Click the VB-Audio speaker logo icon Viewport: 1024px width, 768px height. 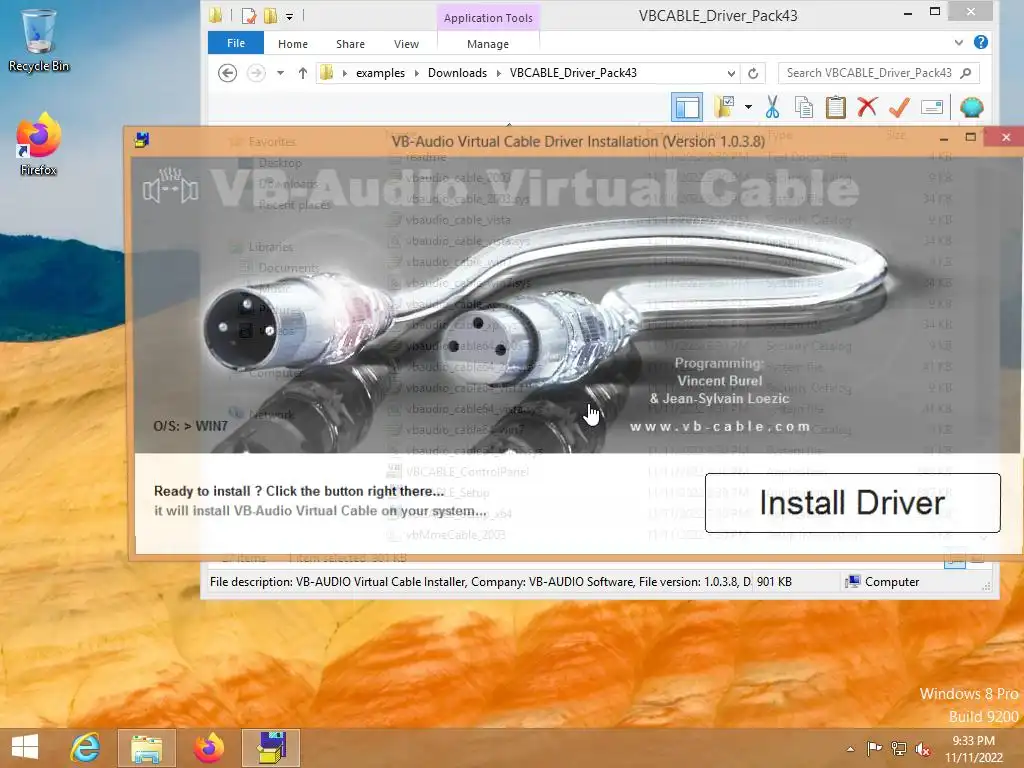(x=170, y=186)
